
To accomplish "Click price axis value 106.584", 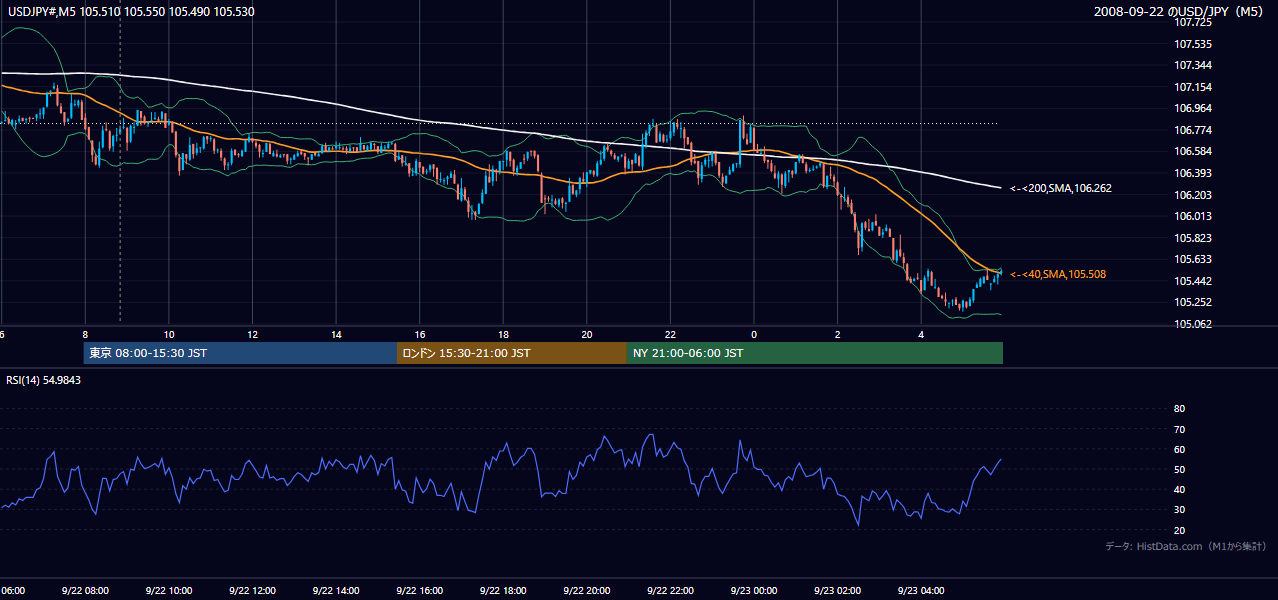I will (x=1194, y=151).
